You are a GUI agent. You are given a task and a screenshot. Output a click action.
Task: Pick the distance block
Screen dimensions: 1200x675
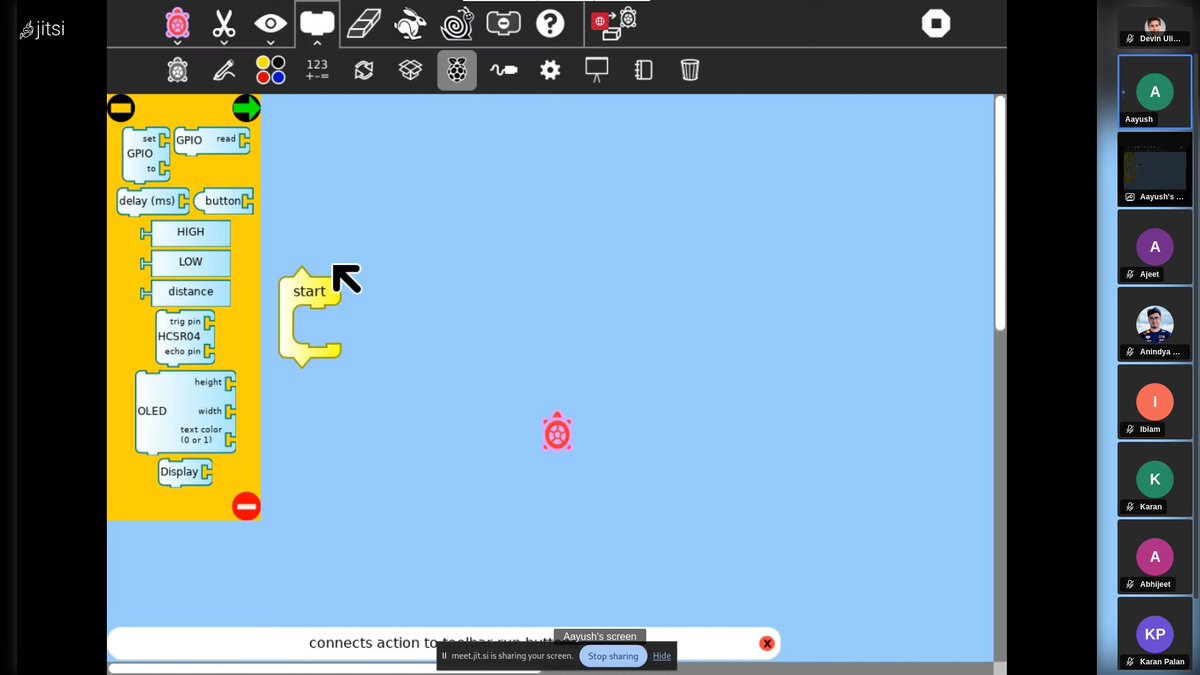(186, 293)
